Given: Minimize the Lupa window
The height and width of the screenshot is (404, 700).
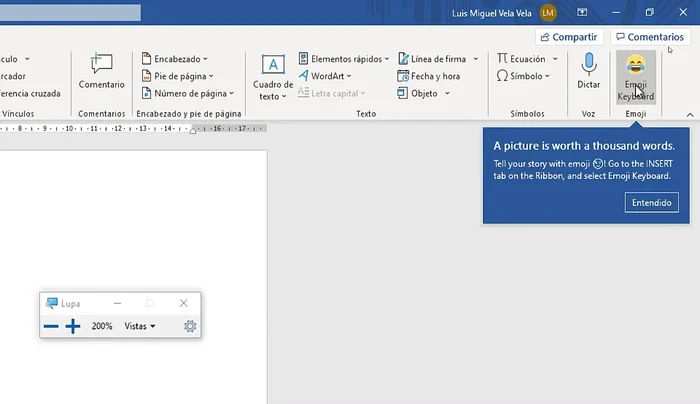Looking at the screenshot, I should (117, 303).
